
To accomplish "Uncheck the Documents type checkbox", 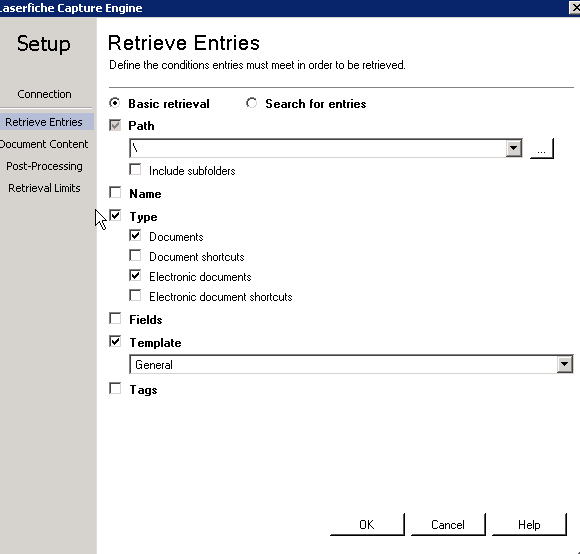I will click(135, 236).
